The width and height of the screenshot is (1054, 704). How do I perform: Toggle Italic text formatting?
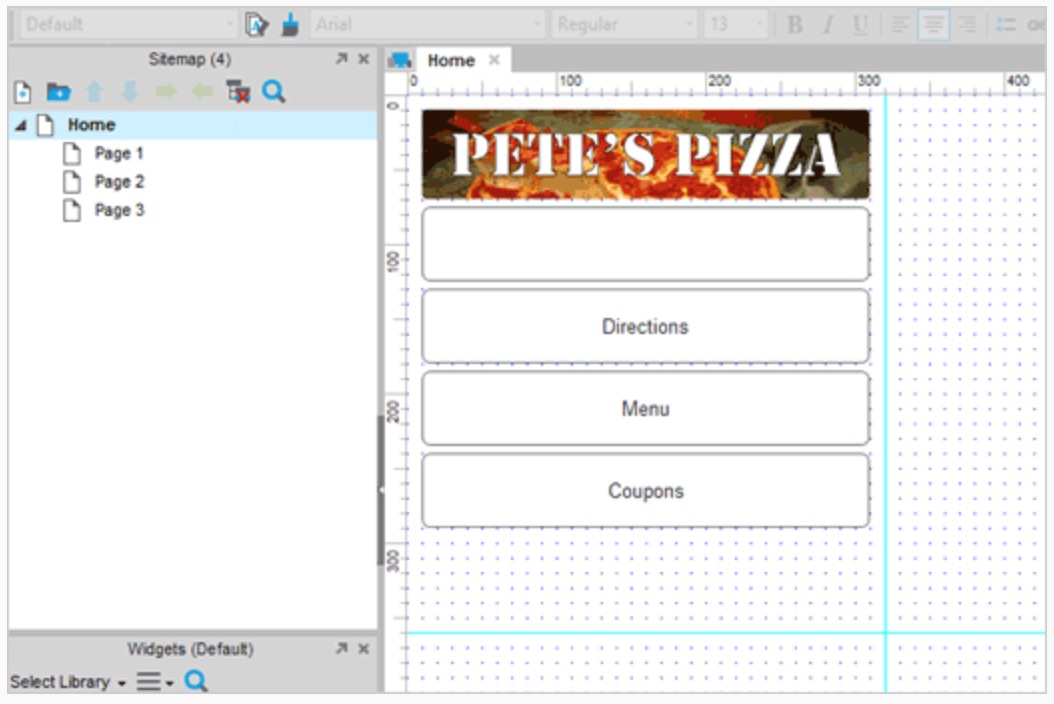click(x=828, y=25)
